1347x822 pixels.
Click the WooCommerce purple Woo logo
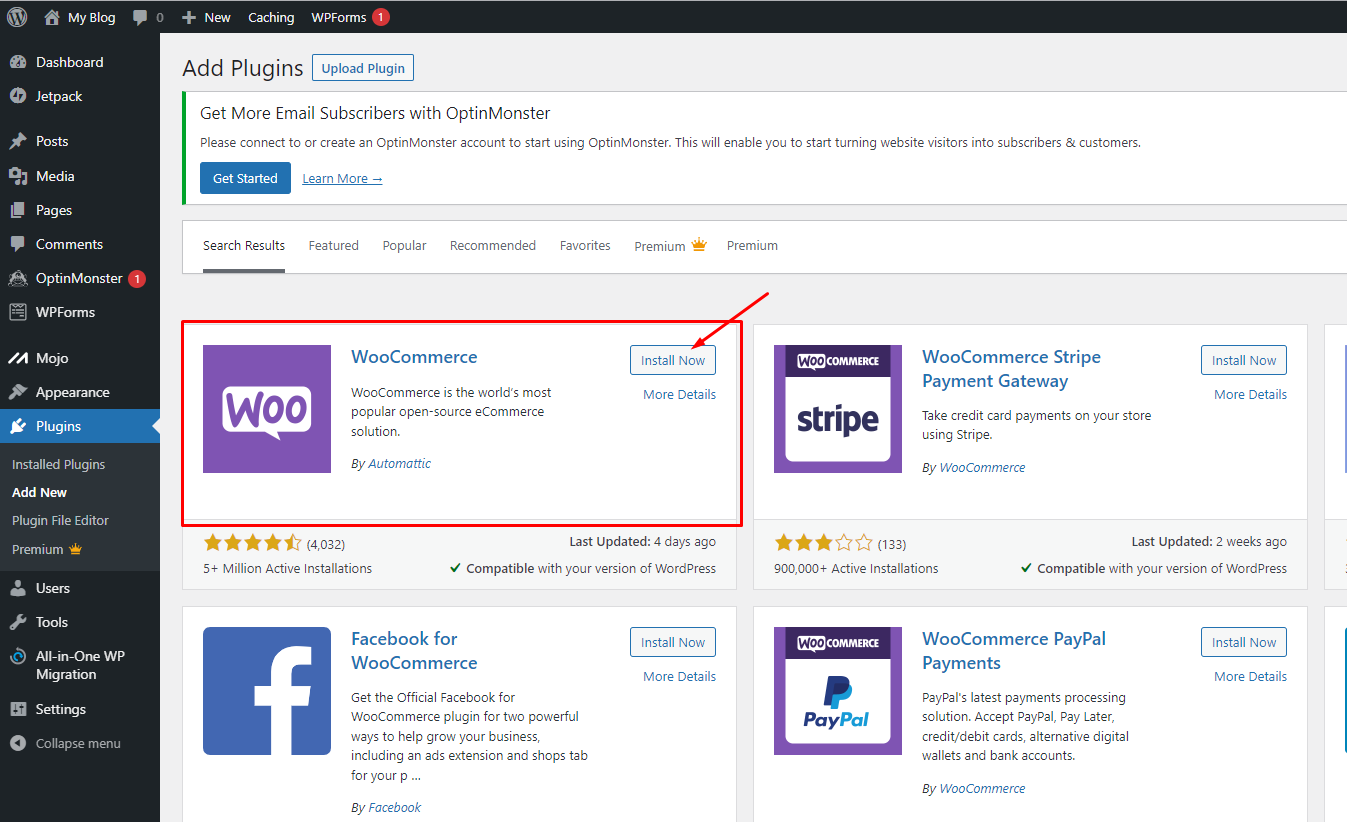267,409
